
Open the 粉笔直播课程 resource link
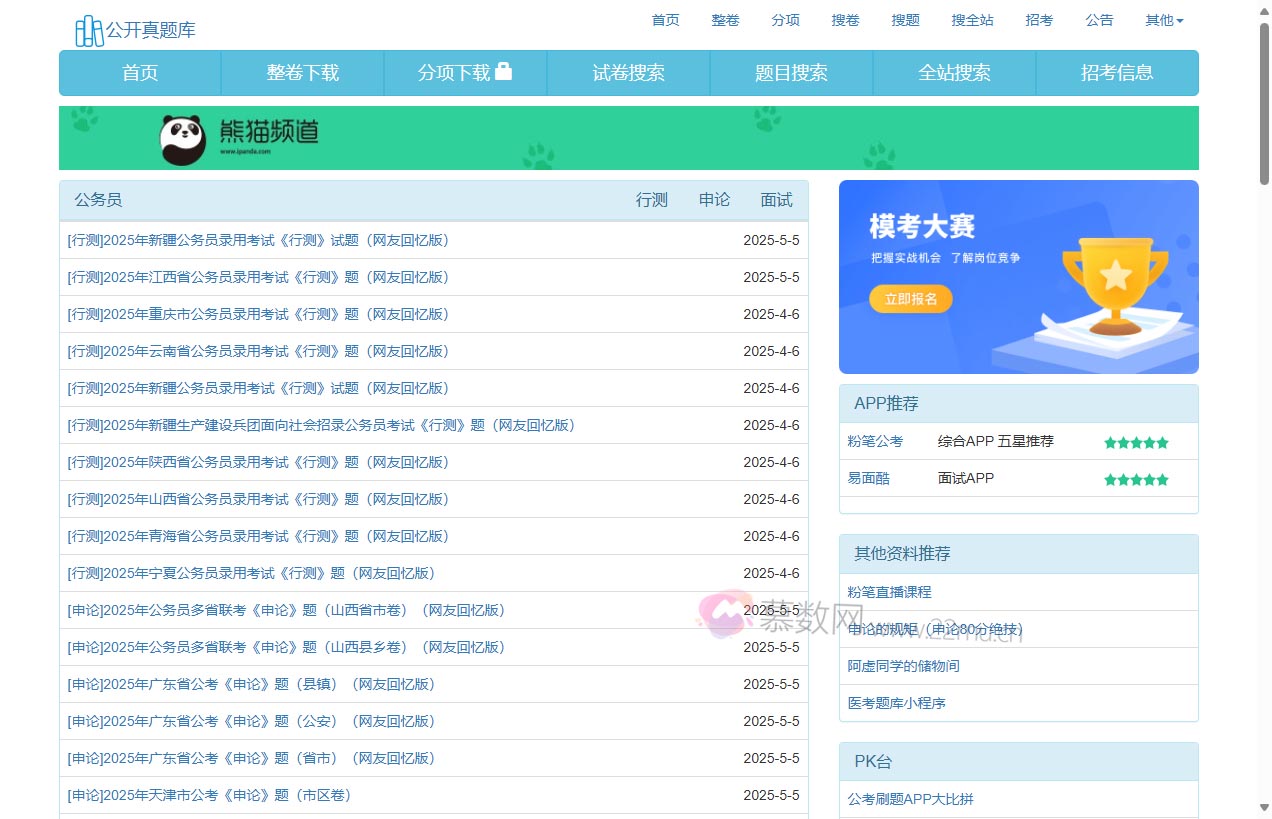tap(889, 592)
